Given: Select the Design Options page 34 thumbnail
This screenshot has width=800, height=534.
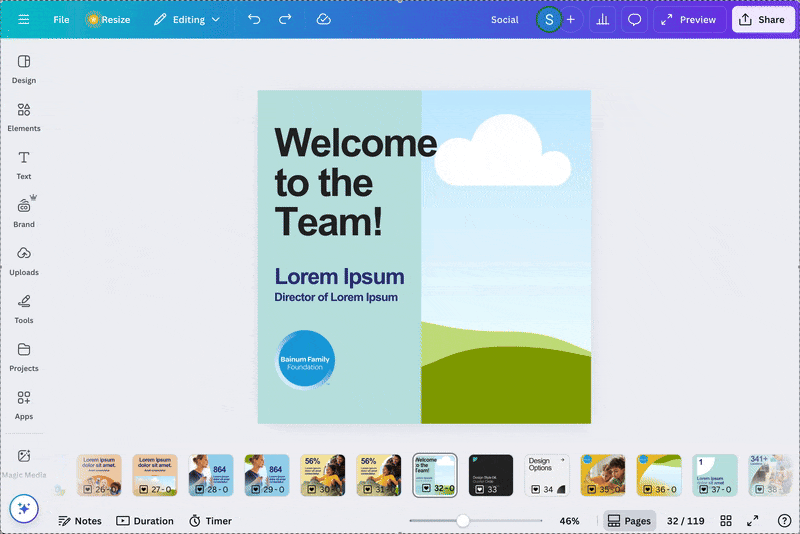Looking at the screenshot, I should pos(547,475).
